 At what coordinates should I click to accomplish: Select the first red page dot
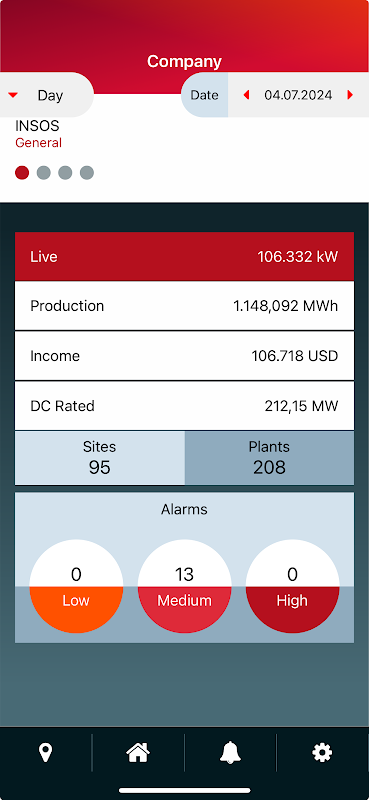tap(22, 172)
